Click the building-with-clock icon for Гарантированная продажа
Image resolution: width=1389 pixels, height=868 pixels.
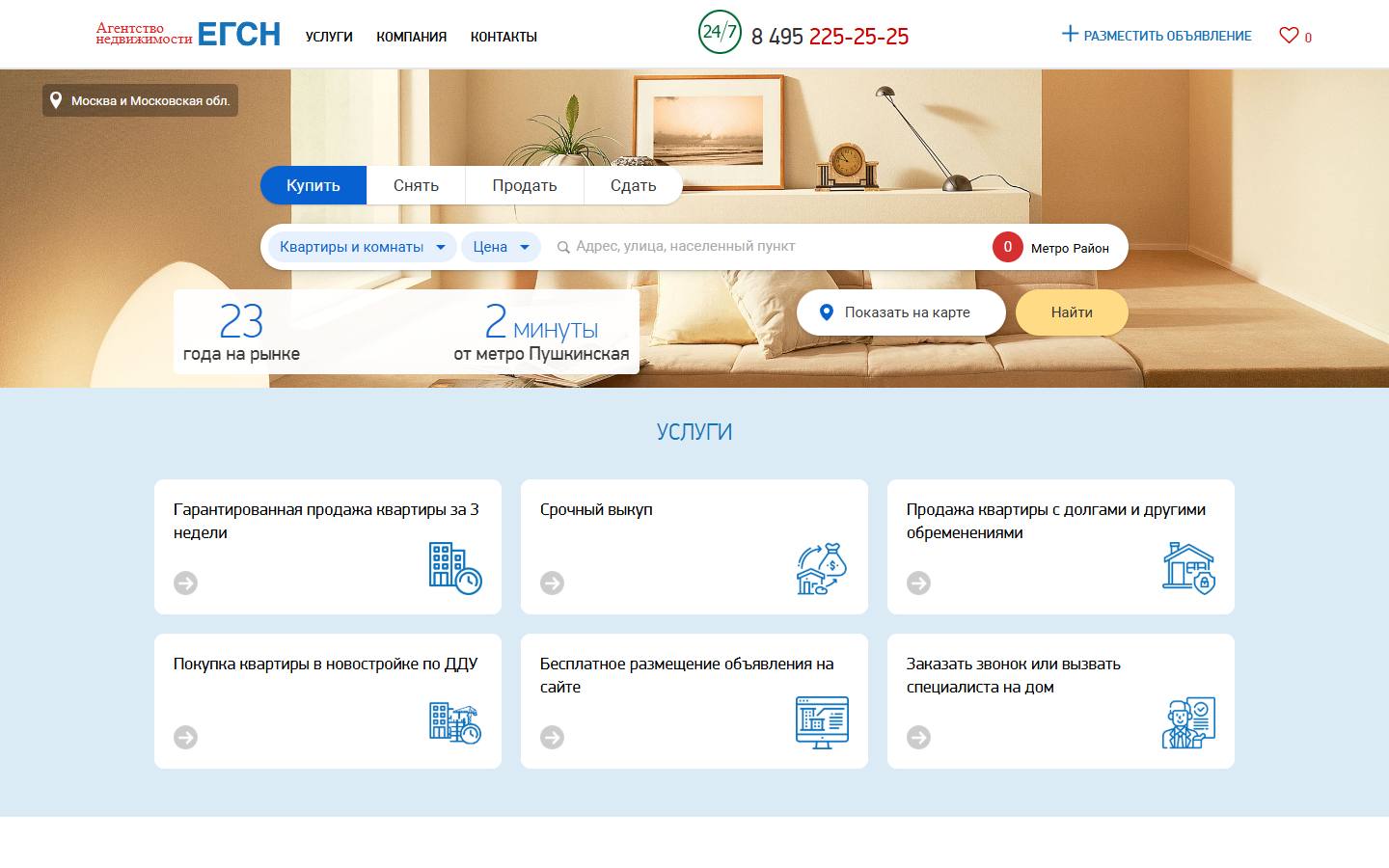pos(455,568)
